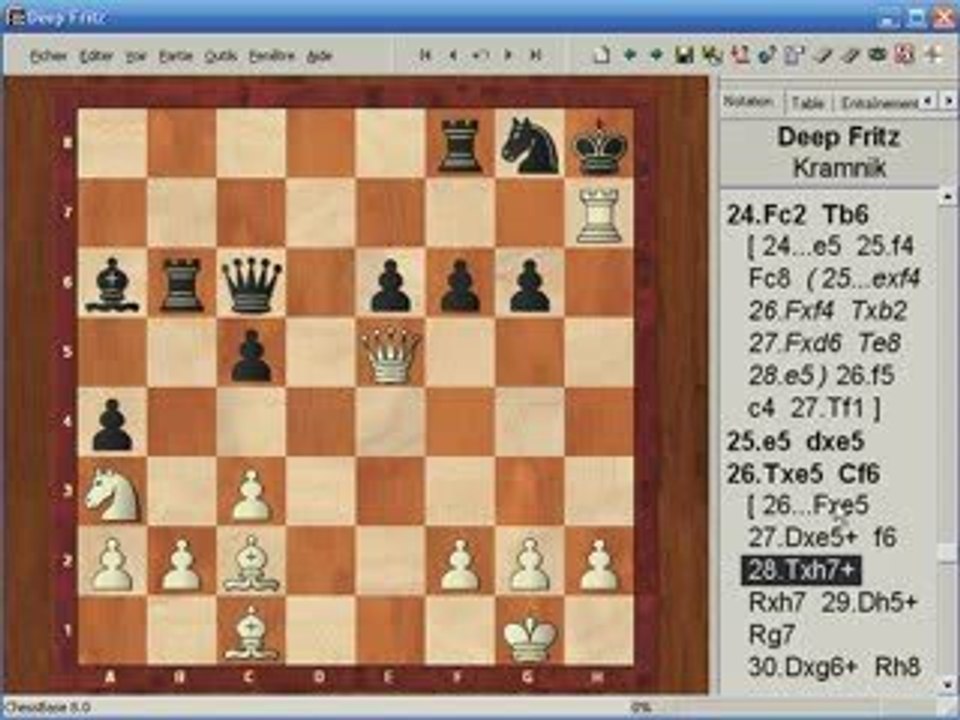Image resolution: width=960 pixels, height=720 pixels.
Task: Select move 27.Fxd6 in notation
Action: pos(794,343)
